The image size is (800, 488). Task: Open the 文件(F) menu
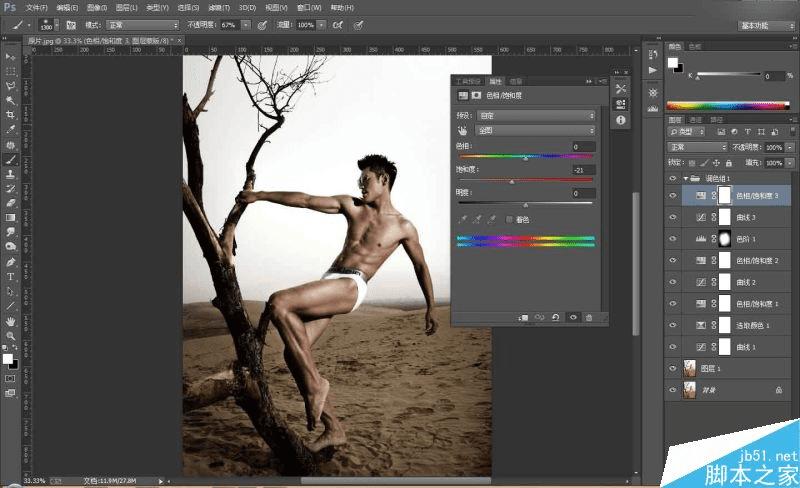tap(36, 8)
